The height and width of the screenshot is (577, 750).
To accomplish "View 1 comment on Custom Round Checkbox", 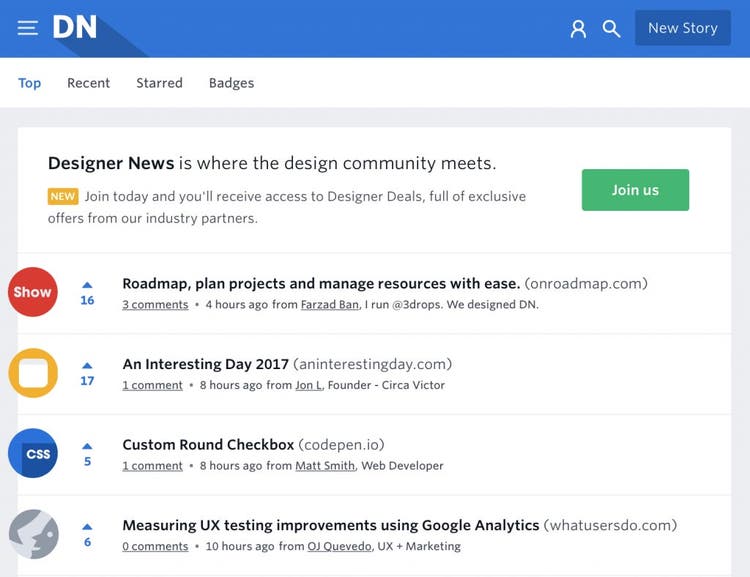I will pyautogui.click(x=153, y=466).
